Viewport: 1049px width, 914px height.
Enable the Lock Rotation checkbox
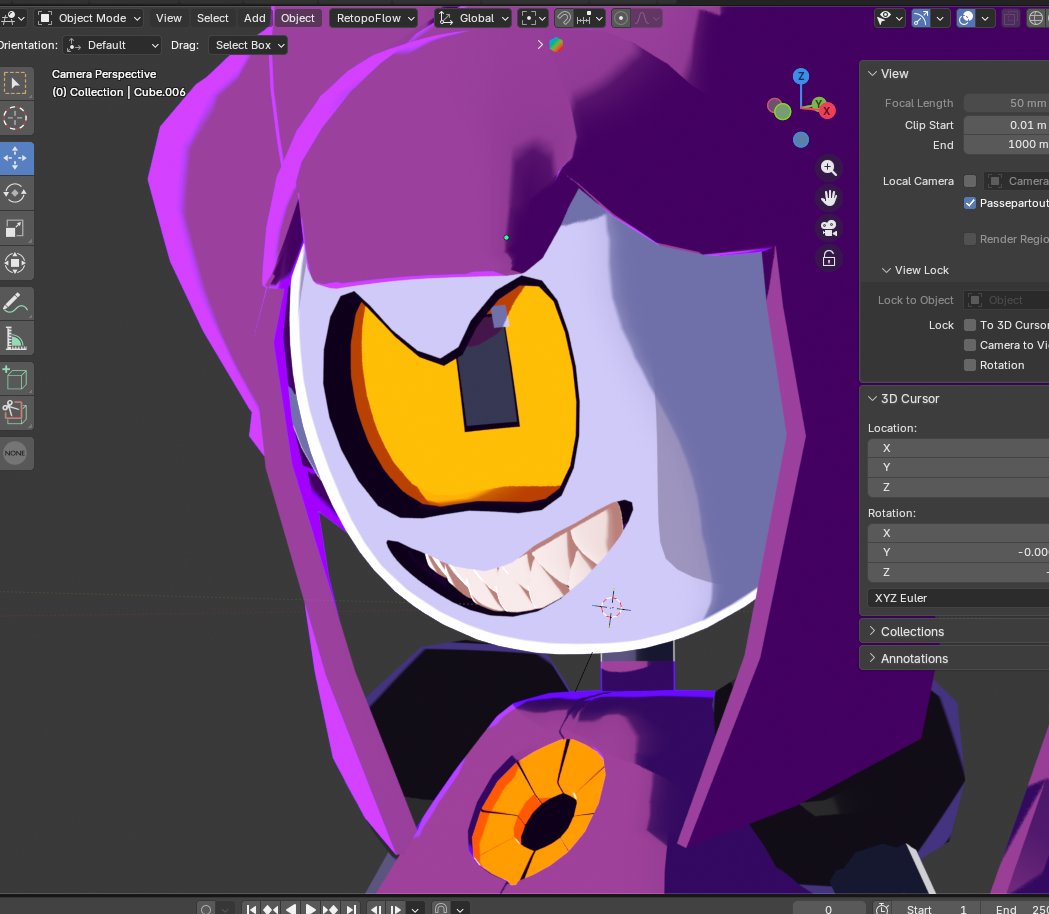coord(969,365)
